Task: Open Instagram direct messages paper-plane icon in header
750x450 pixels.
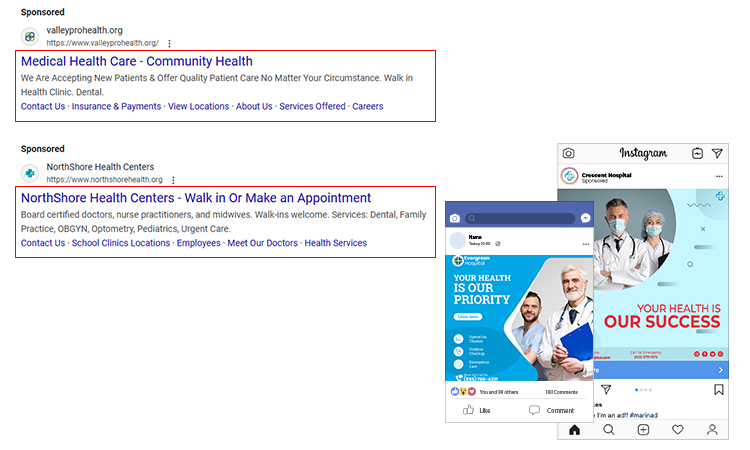Action: [x=717, y=153]
